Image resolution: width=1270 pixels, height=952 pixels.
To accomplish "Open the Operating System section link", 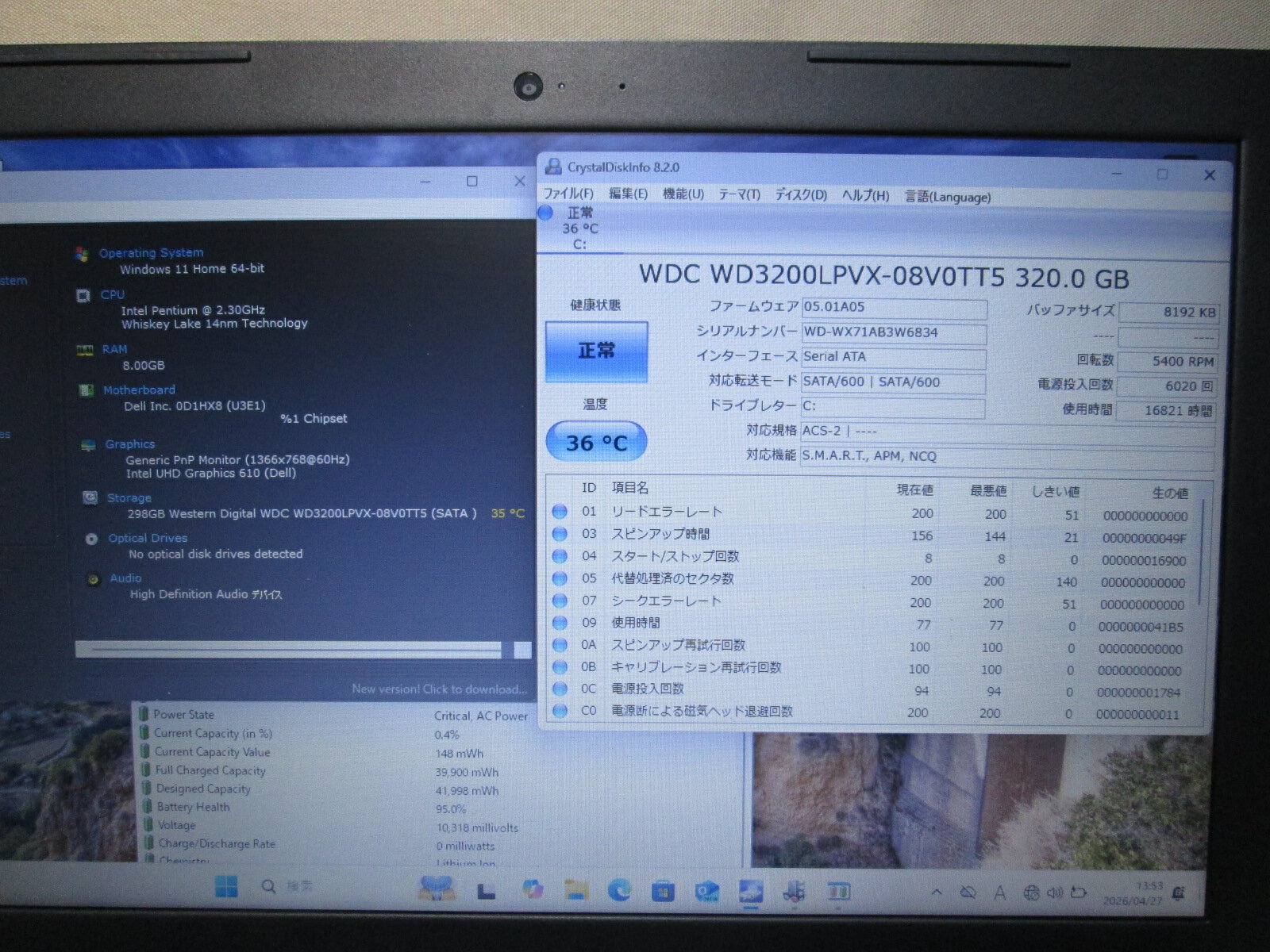I will click(151, 253).
